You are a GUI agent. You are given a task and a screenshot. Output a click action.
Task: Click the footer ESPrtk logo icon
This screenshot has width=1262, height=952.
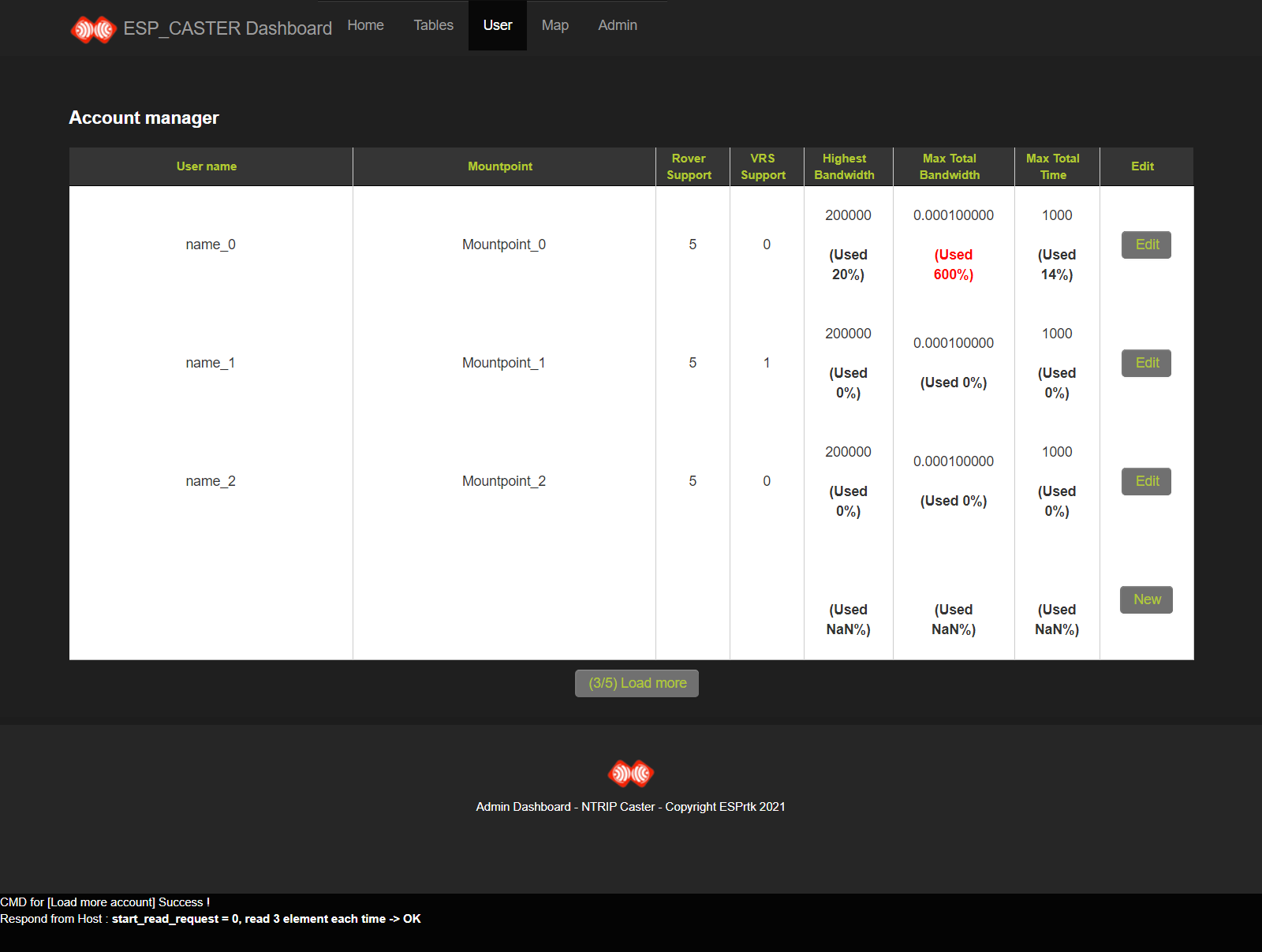pos(631,774)
